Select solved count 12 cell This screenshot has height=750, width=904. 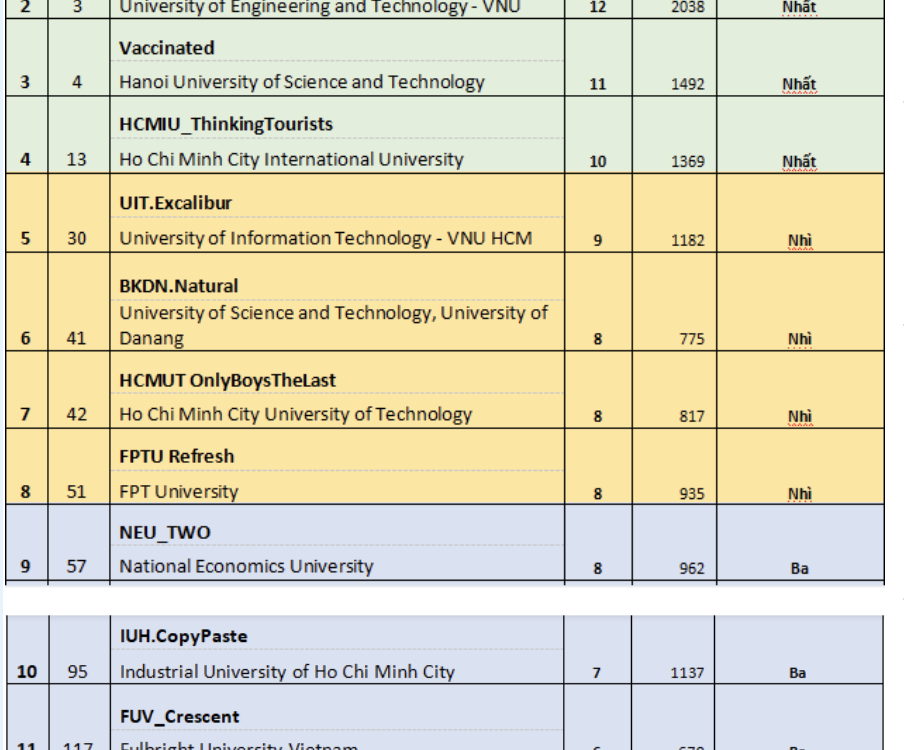[598, 7]
